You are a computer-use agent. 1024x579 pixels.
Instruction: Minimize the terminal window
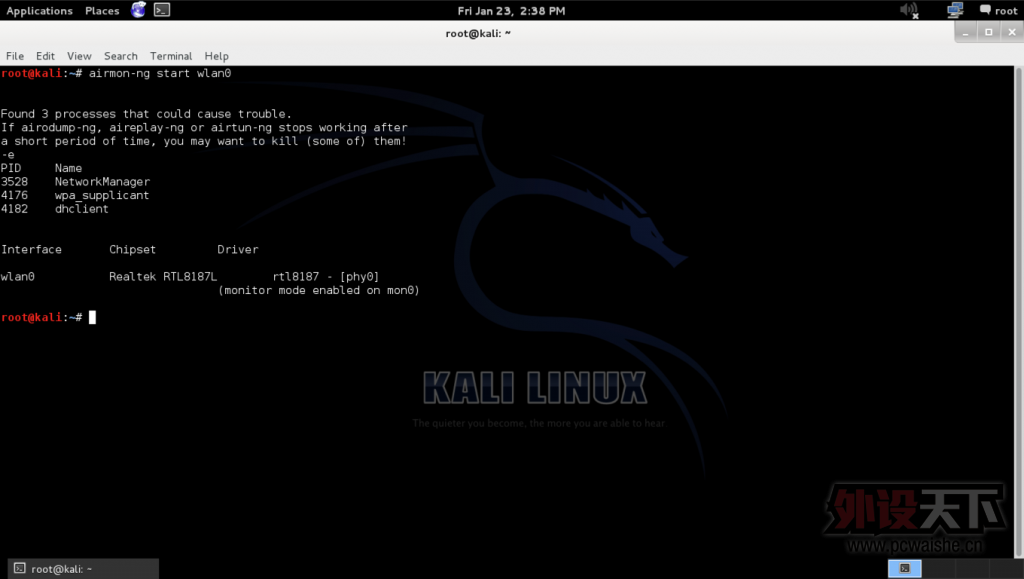pyautogui.click(x=966, y=32)
